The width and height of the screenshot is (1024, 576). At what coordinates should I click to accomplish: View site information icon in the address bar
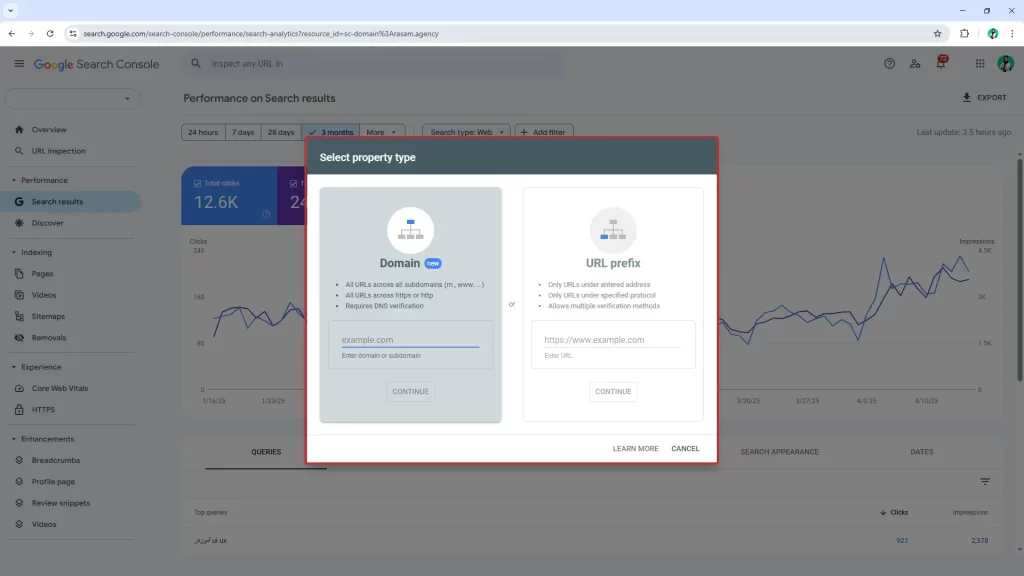tap(72, 33)
